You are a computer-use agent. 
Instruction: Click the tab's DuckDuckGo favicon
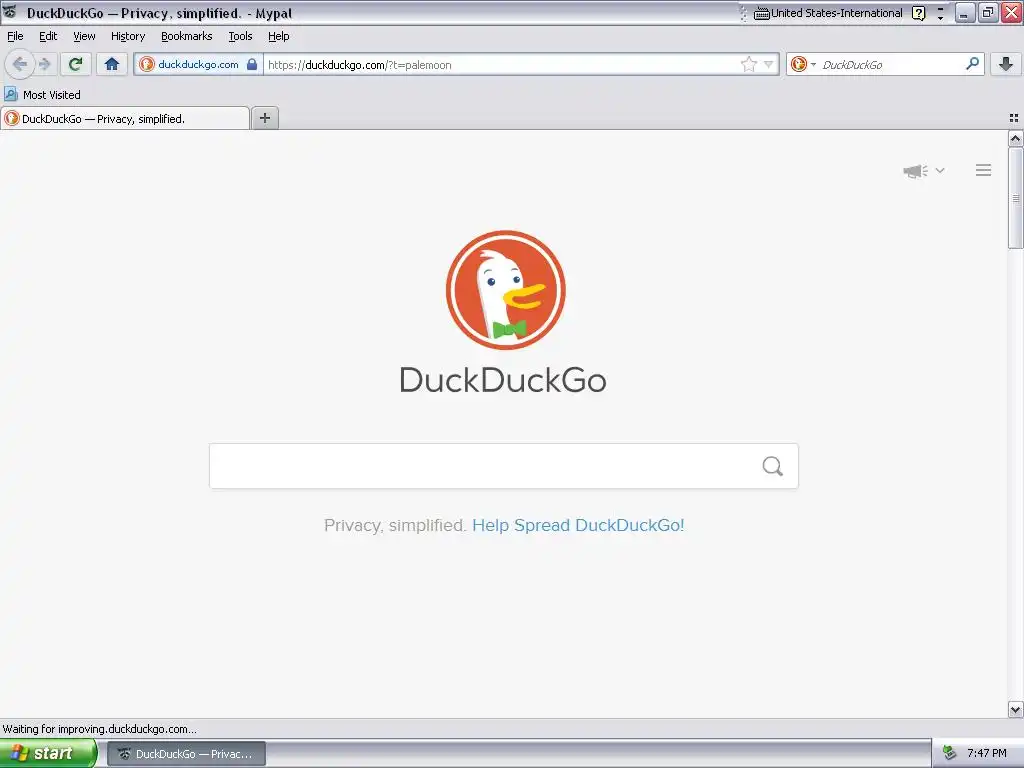pyautogui.click(x=12, y=118)
